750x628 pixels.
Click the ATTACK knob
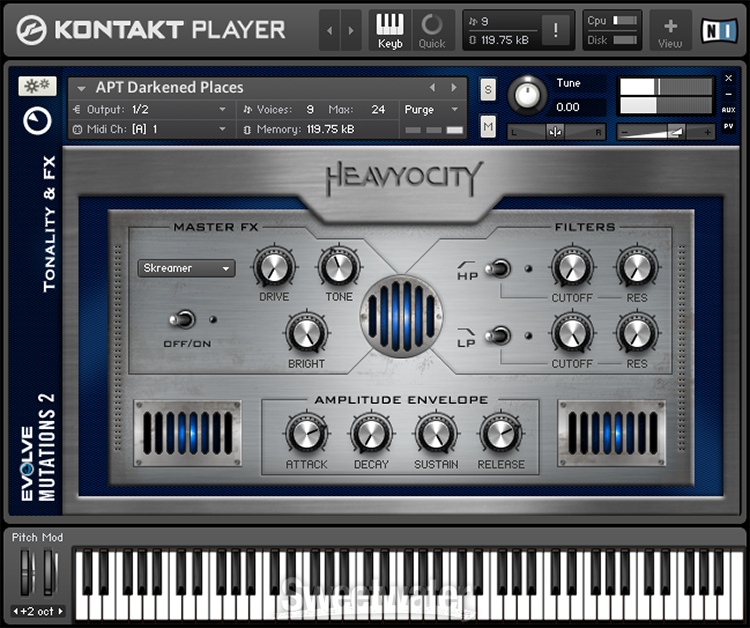[307, 434]
